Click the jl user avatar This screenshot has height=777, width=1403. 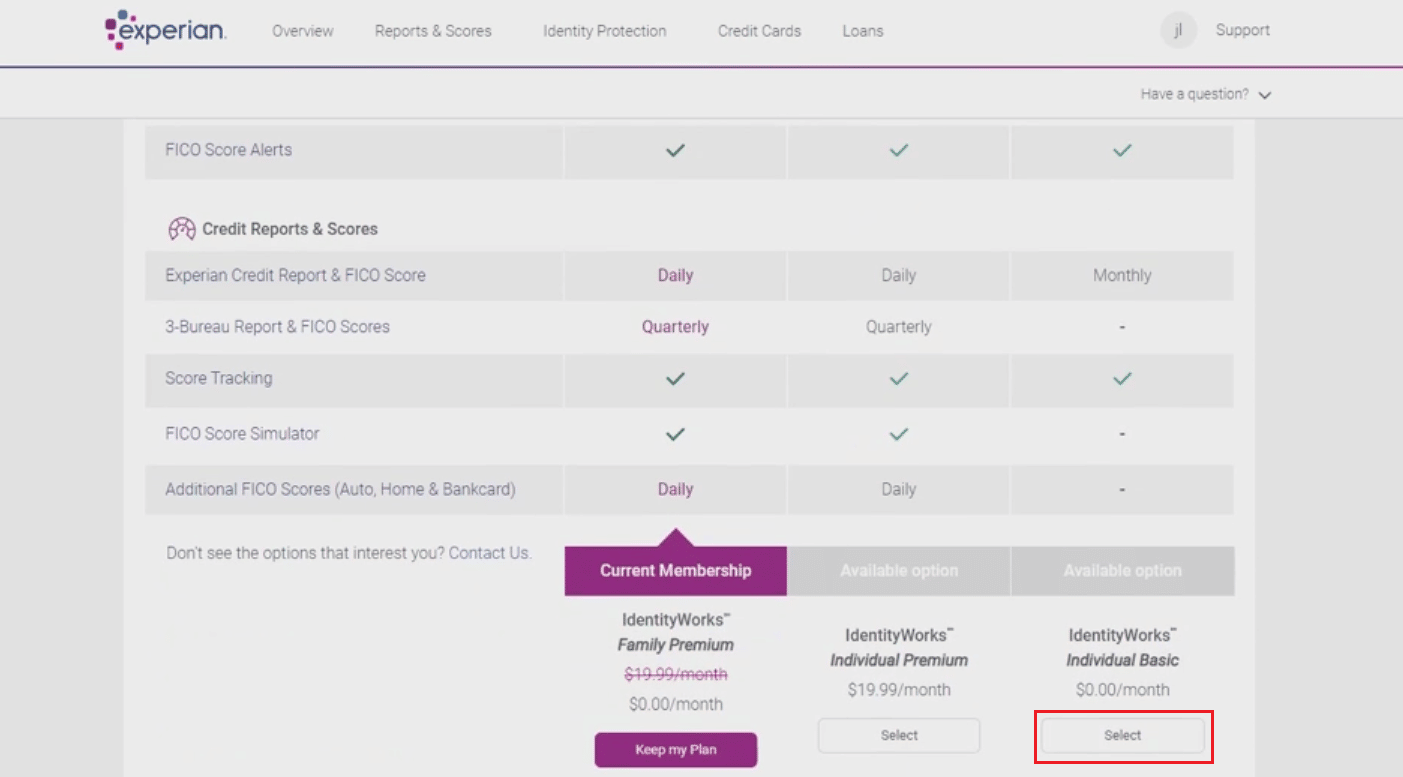click(1178, 30)
